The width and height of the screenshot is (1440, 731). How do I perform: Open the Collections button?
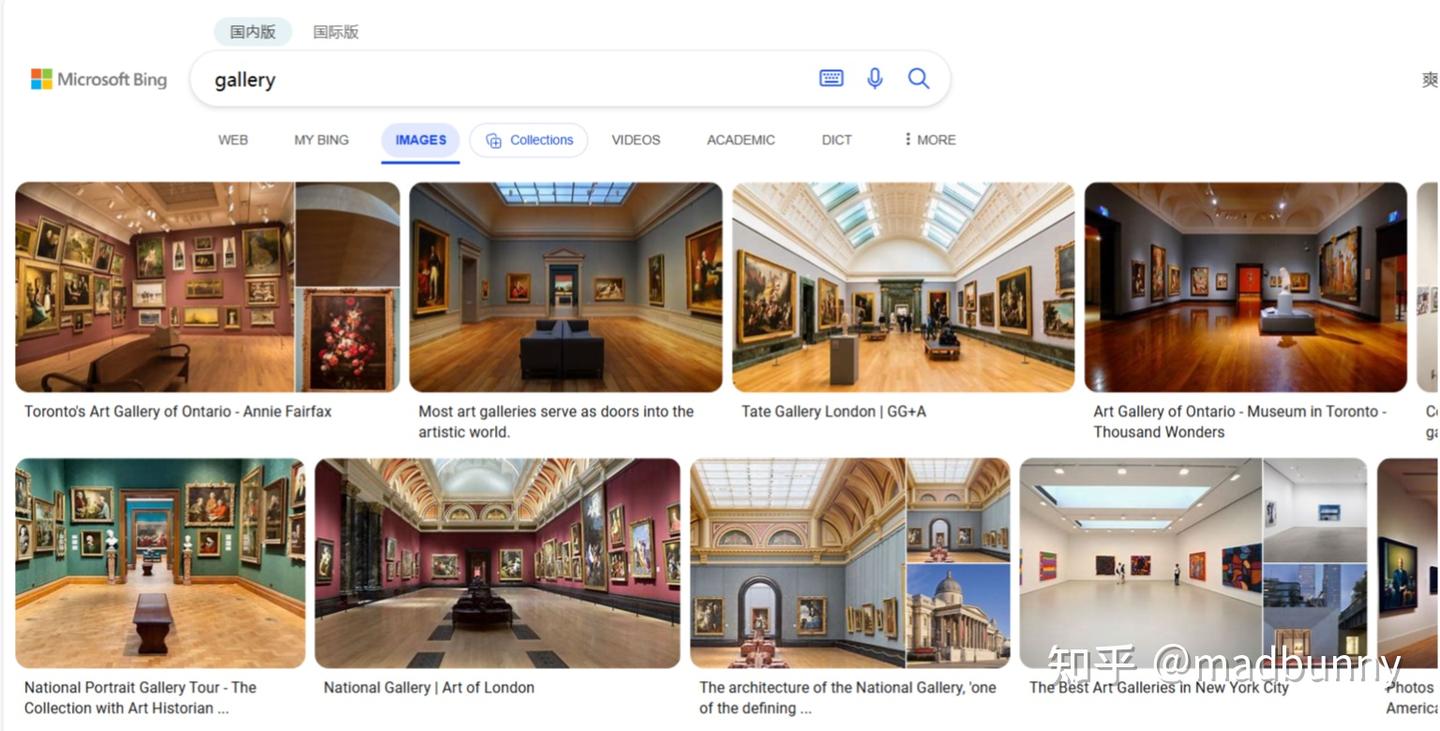(x=529, y=140)
